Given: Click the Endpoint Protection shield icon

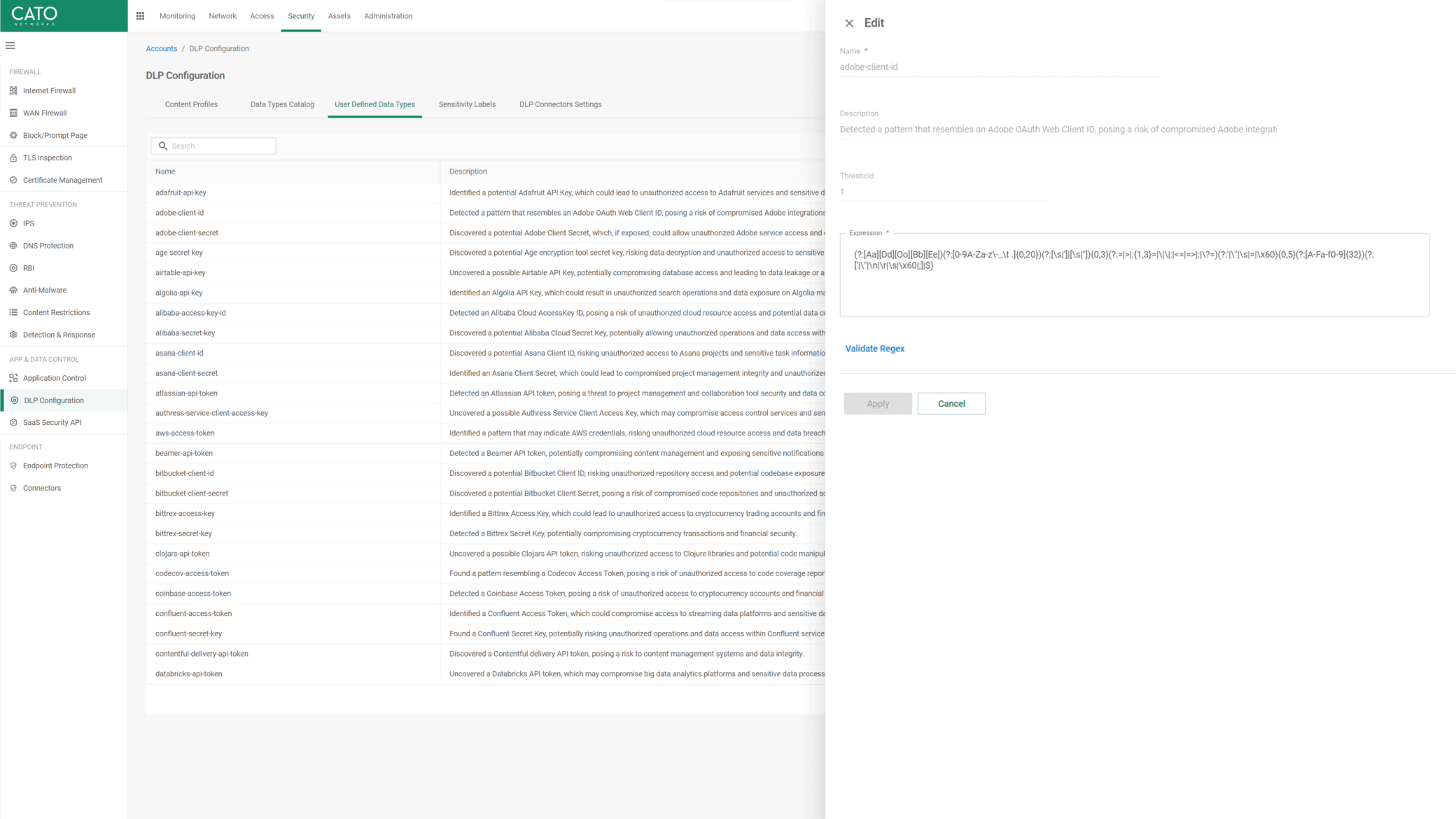Looking at the screenshot, I should pos(13,465).
